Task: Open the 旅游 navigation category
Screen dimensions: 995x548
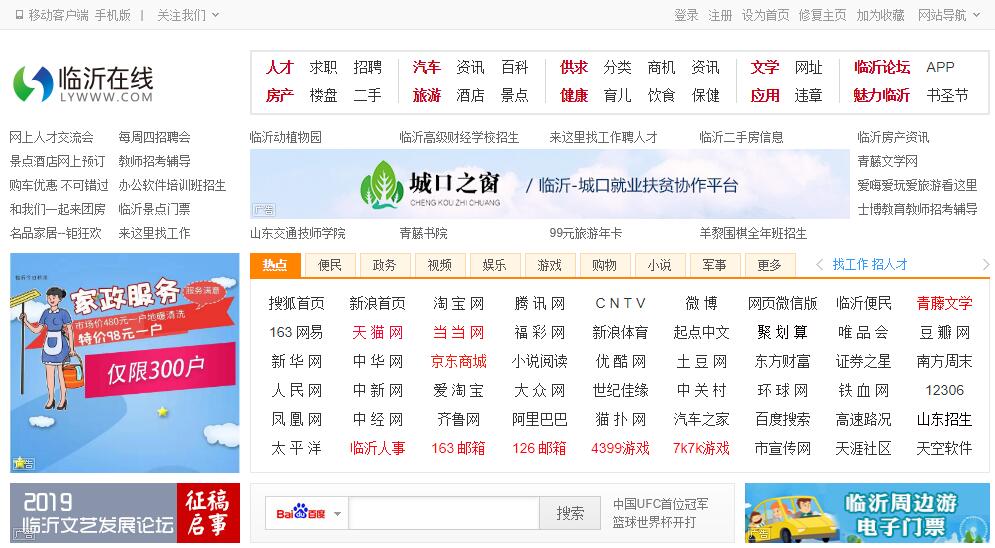Action: (426, 96)
